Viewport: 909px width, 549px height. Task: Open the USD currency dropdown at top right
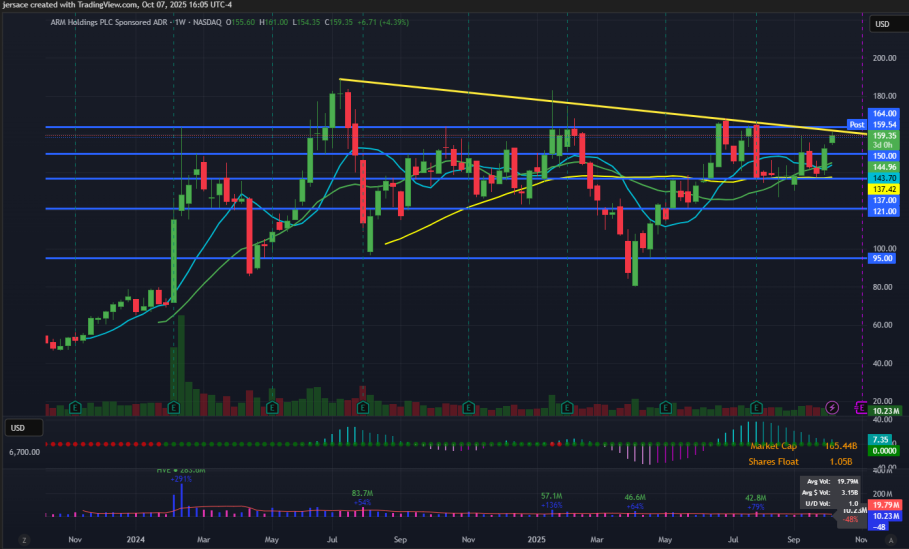point(888,24)
